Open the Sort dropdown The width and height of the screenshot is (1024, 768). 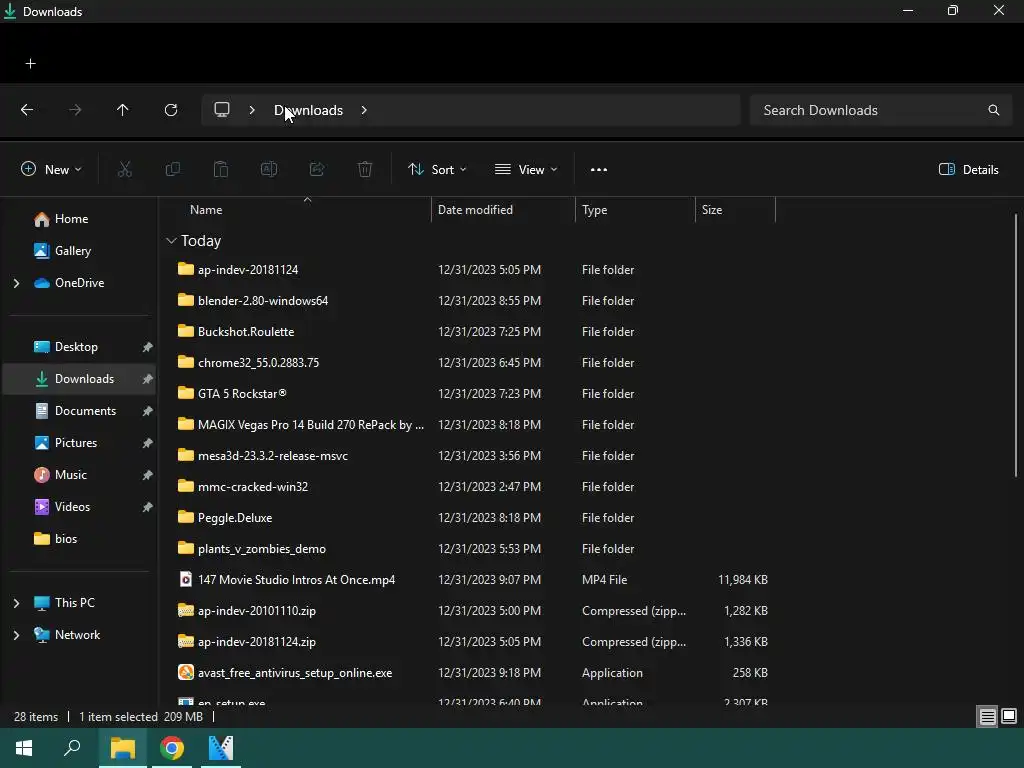click(437, 170)
